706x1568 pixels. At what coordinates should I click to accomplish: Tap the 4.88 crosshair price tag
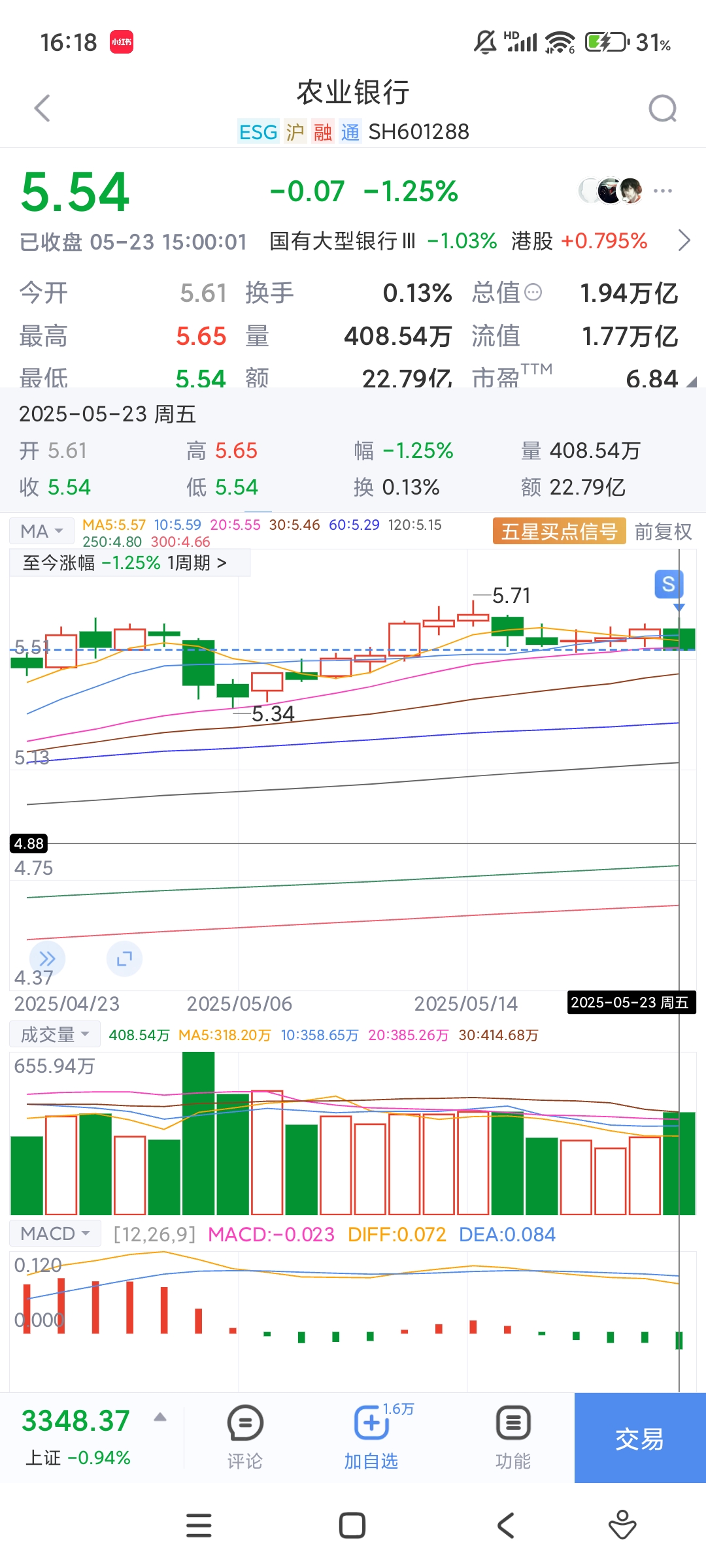pos(29,843)
